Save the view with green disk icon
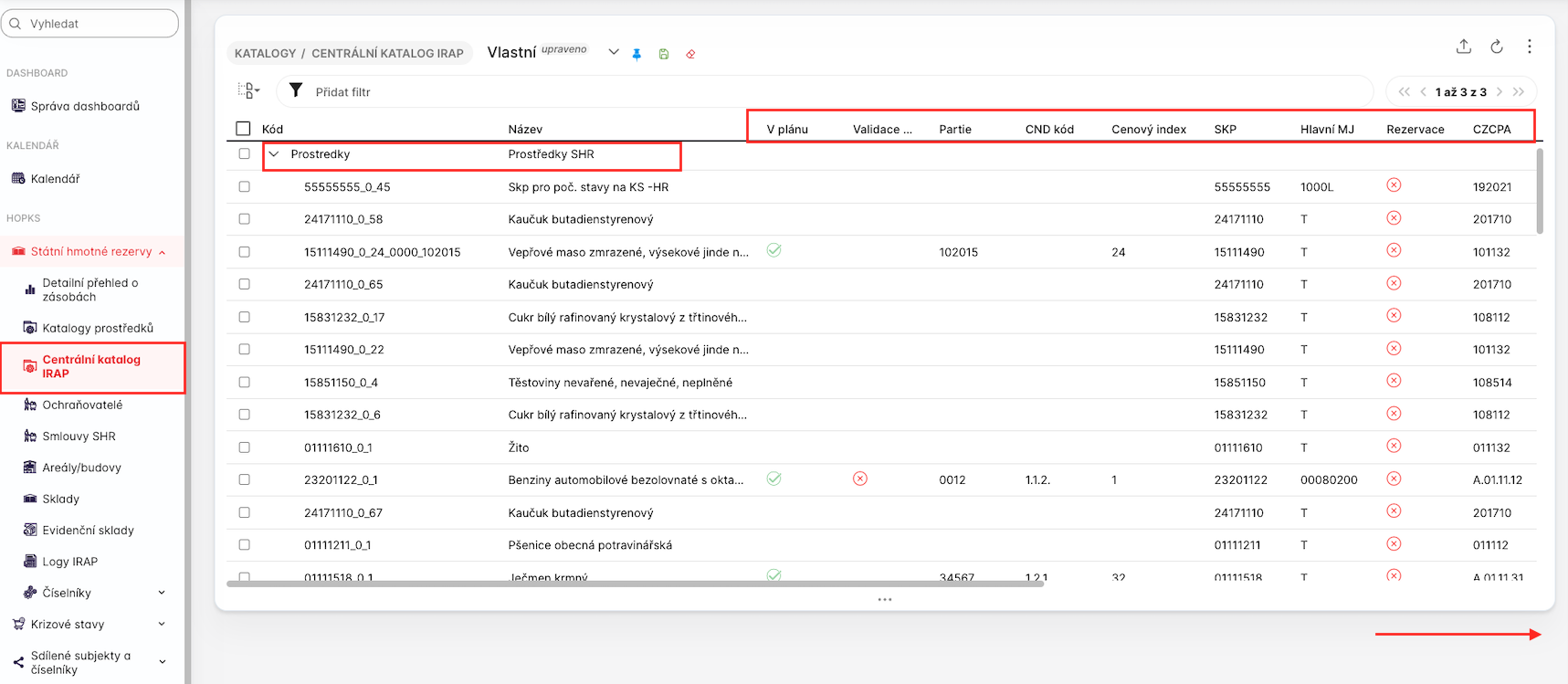This screenshot has height=684, width=1568. (x=664, y=54)
